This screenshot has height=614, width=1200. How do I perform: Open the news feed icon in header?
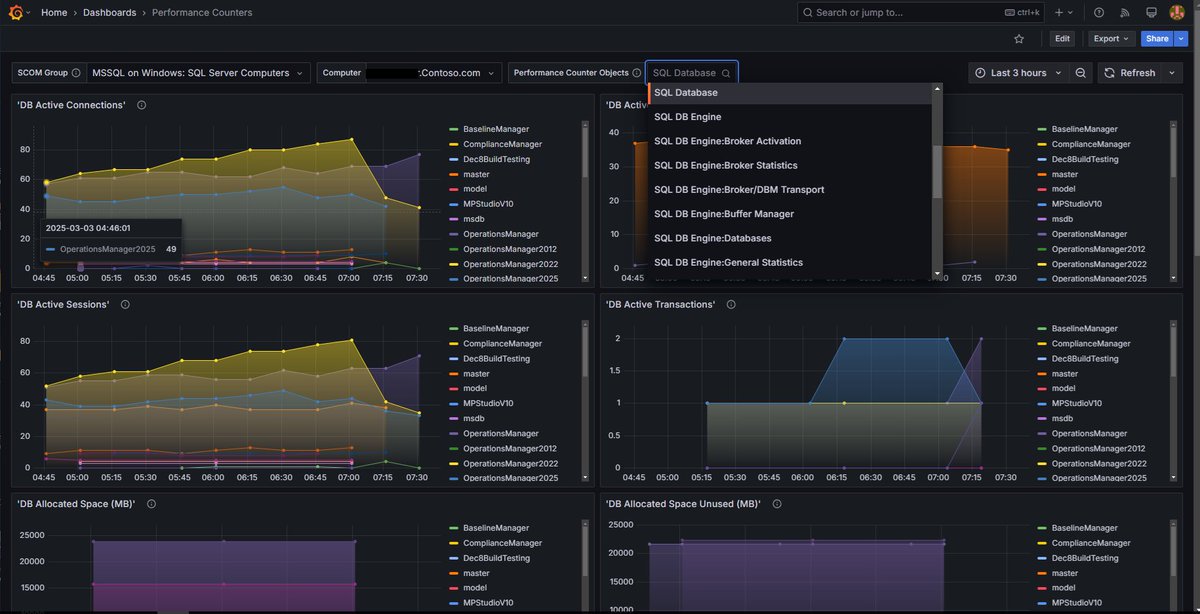point(1125,13)
